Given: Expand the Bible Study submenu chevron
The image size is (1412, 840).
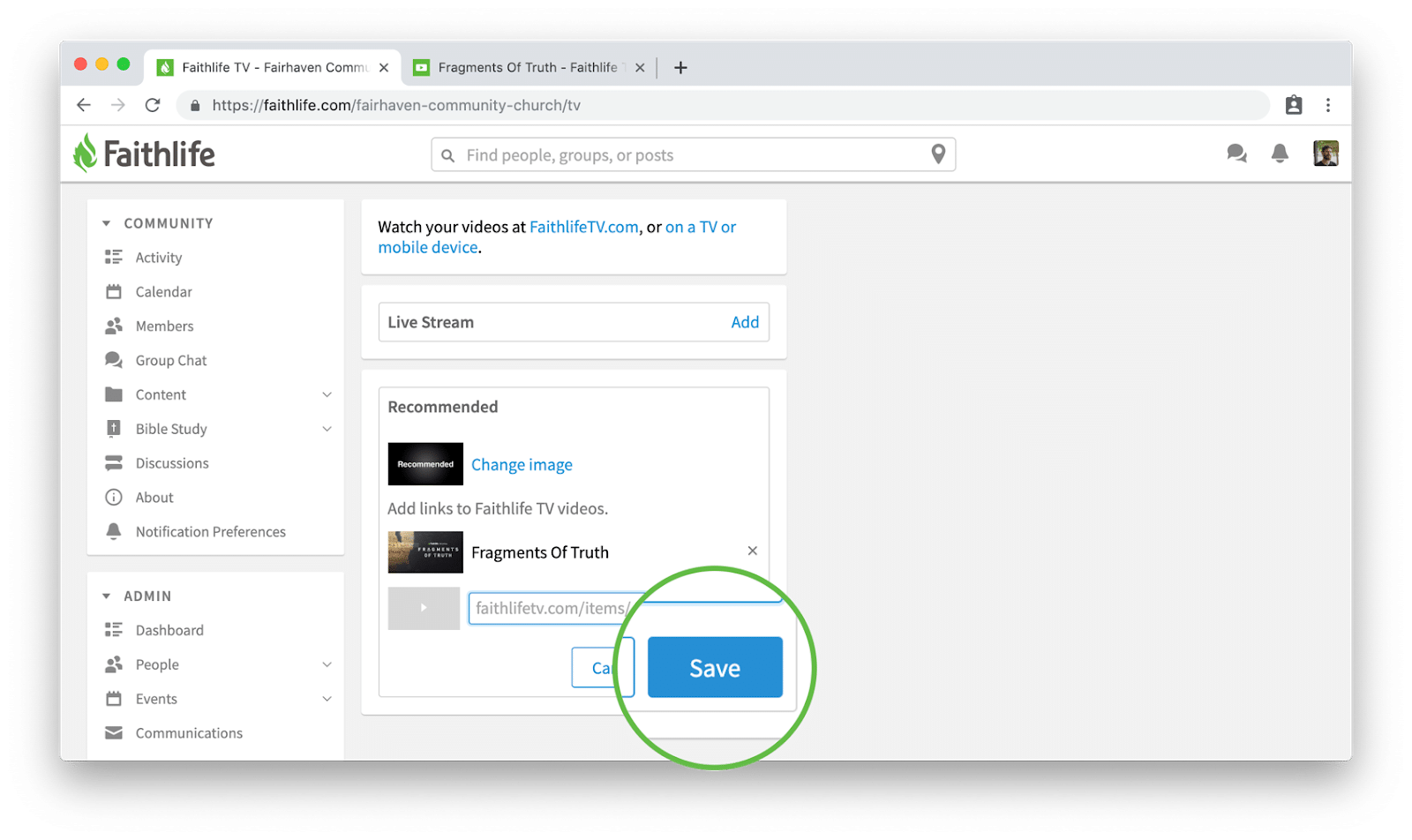Looking at the screenshot, I should (327, 429).
